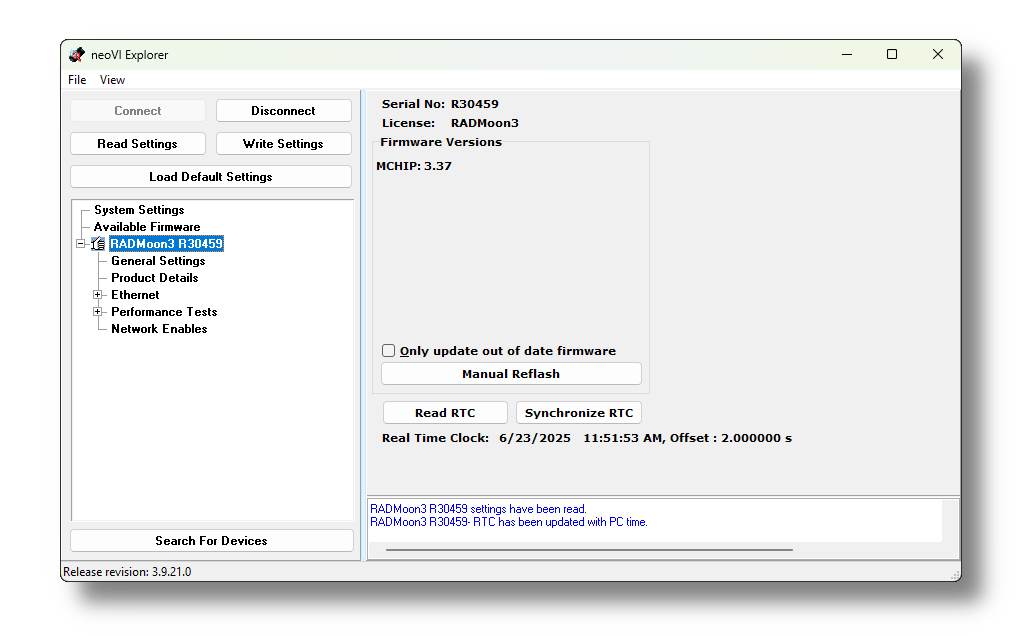
Task: Click Read Settings button
Action: point(137,144)
